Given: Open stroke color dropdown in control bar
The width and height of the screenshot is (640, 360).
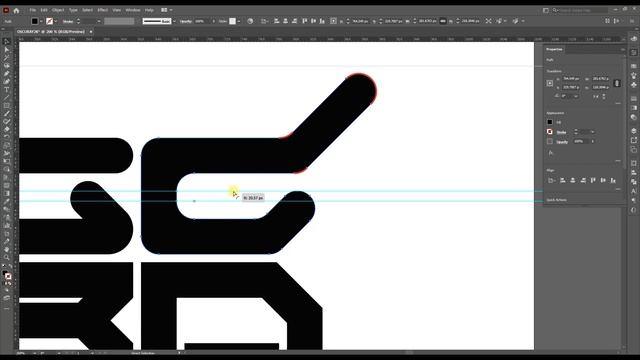Looking at the screenshot, I should click(56, 21).
